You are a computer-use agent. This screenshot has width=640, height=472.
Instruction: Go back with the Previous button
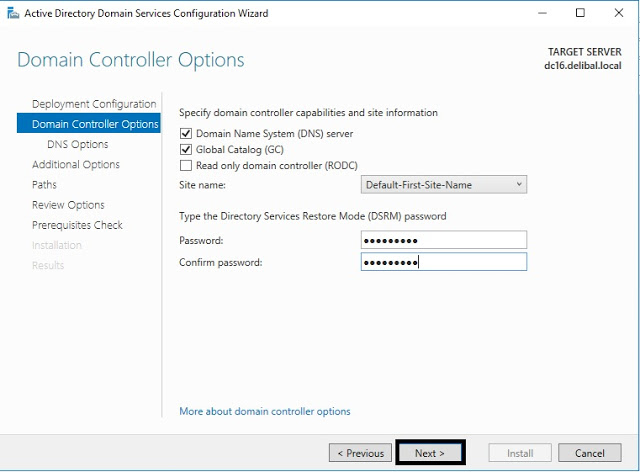pyautogui.click(x=360, y=453)
